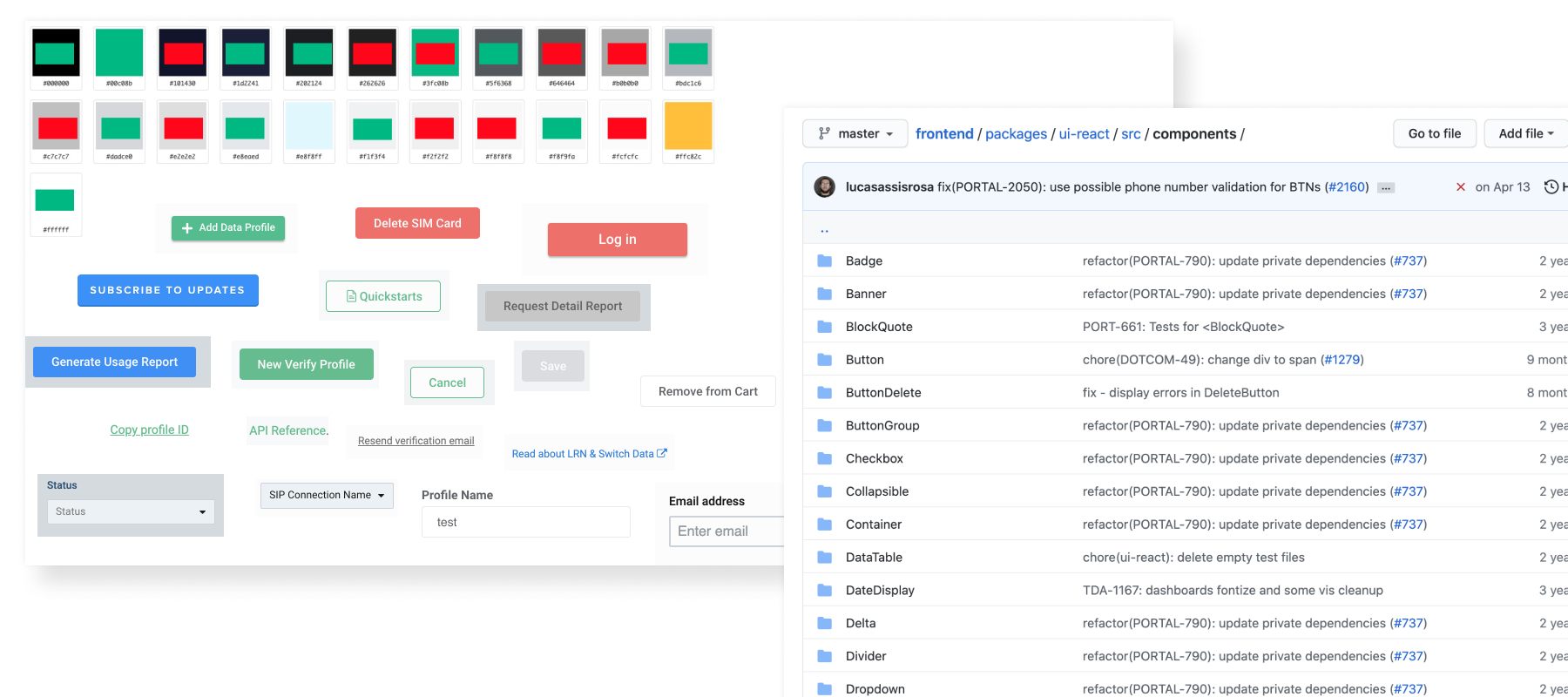
Task: Open the Collapsible folder name
Action: click(877, 491)
